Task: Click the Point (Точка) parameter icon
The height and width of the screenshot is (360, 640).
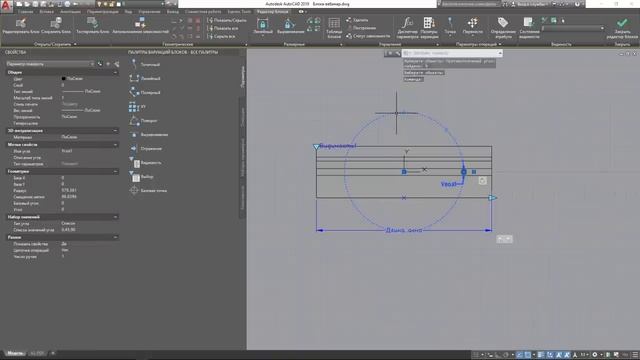Action: pyautogui.click(x=450, y=23)
